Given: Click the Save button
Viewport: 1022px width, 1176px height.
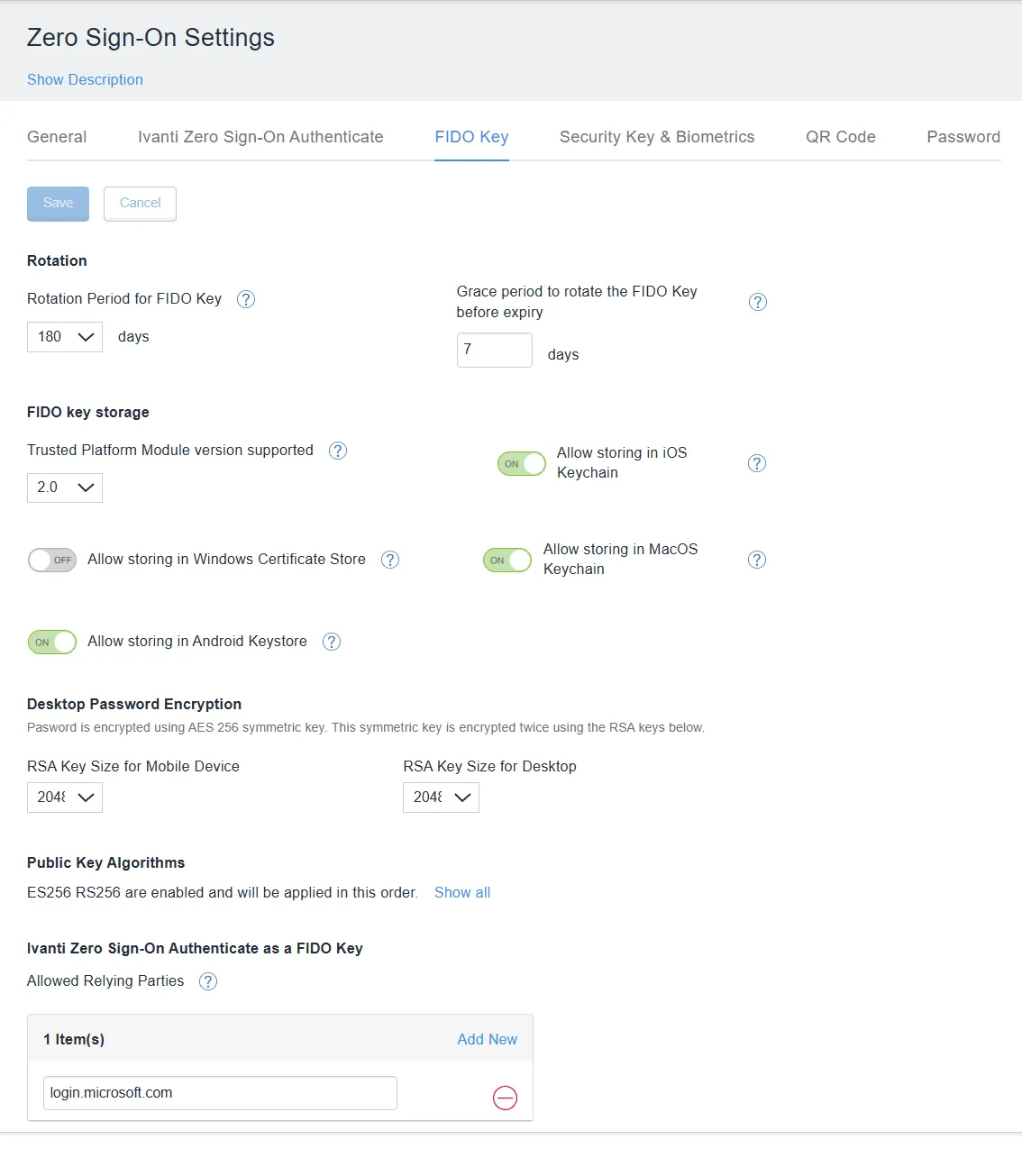Looking at the screenshot, I should coord(58,204).
